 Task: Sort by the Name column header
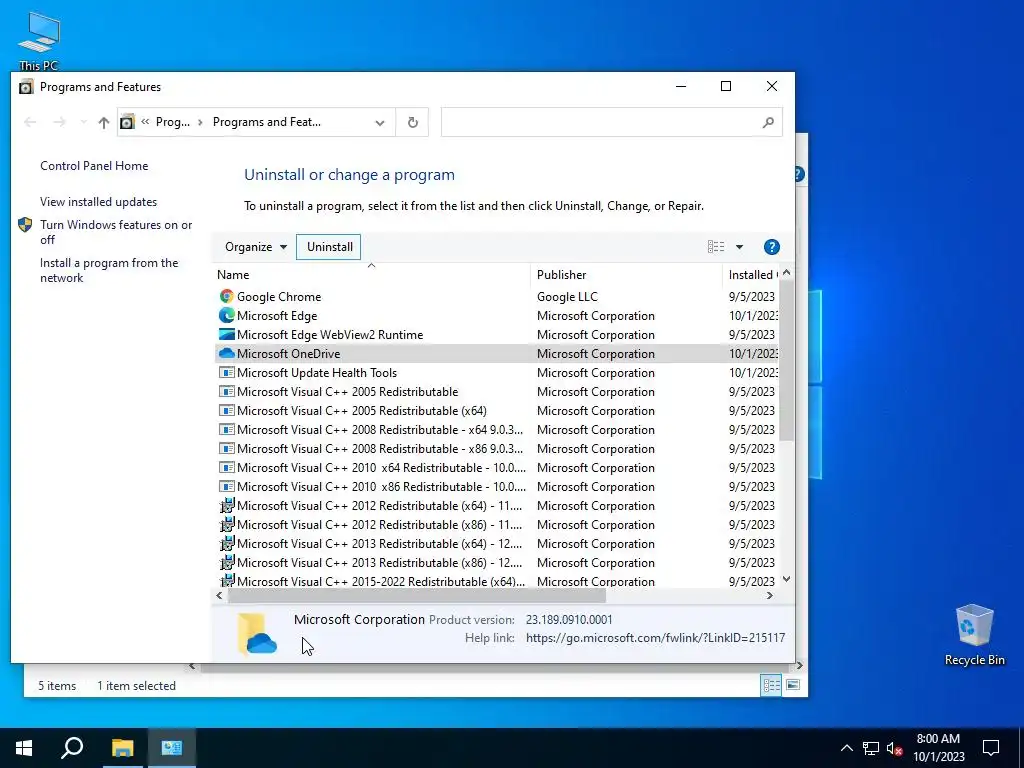click(372, 275)
